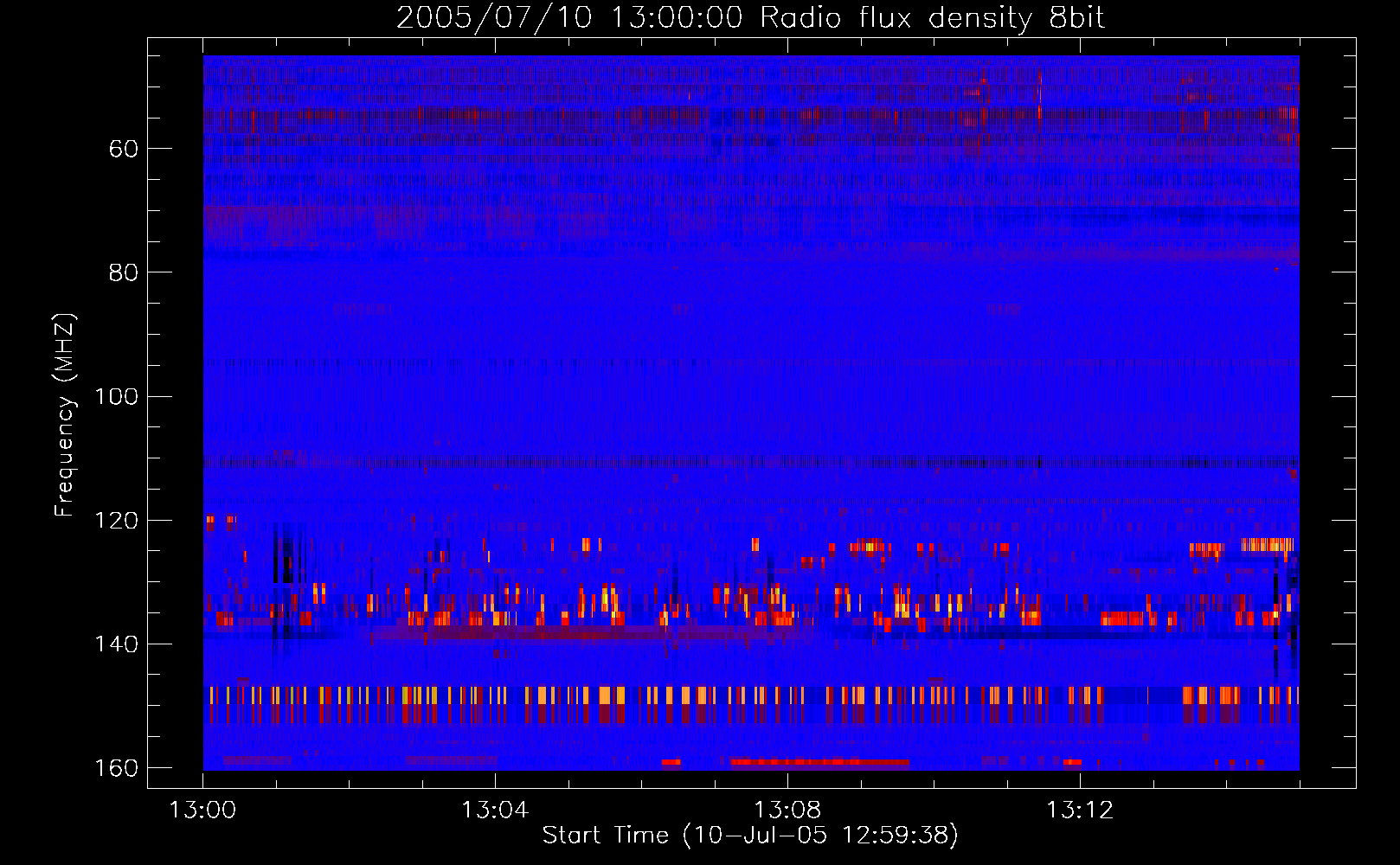Click the 13:08 time tick label
This screenshot has height=865, width=1400.
(x=787, y=811)
